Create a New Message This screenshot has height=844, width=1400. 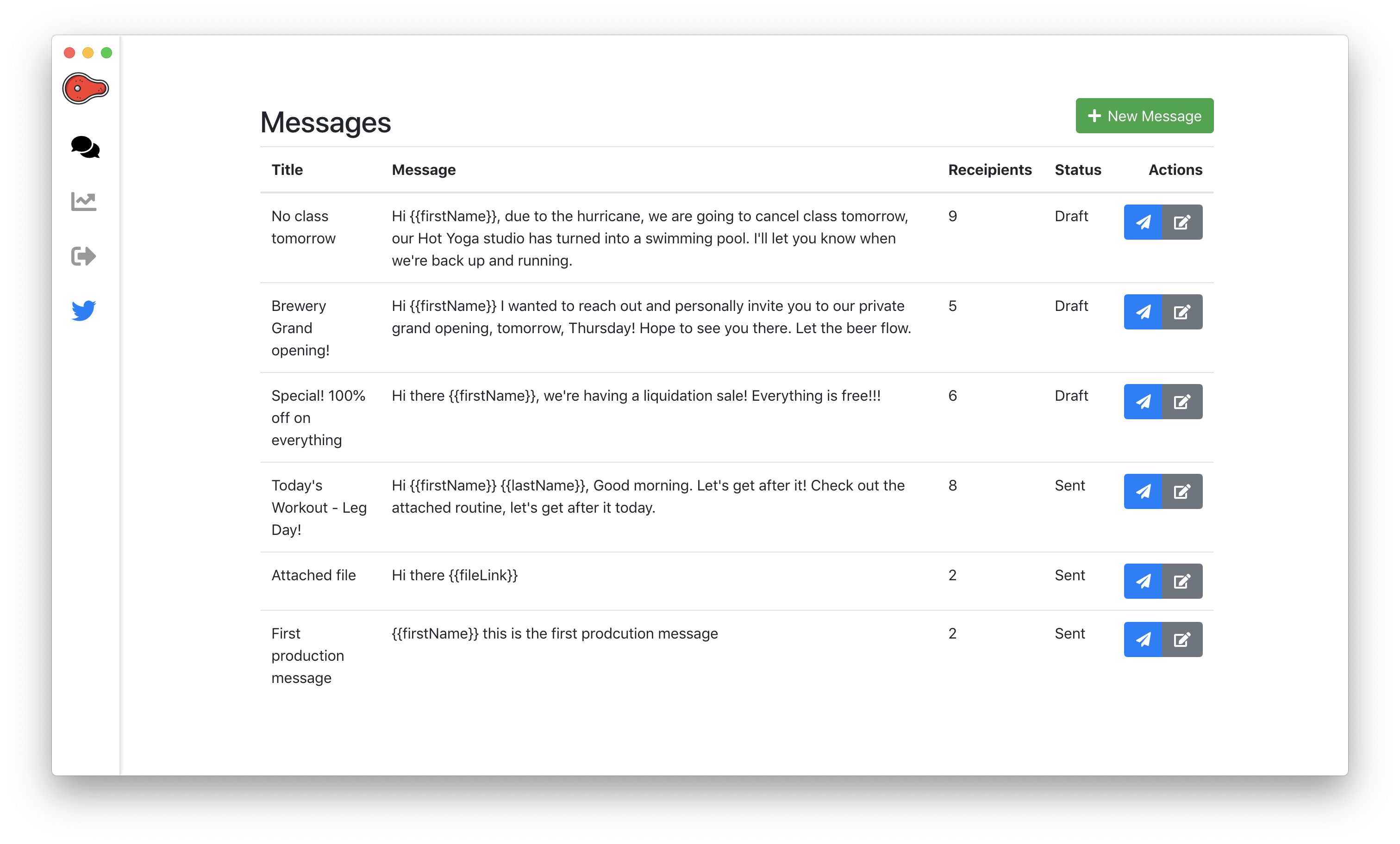[1144, 116]
